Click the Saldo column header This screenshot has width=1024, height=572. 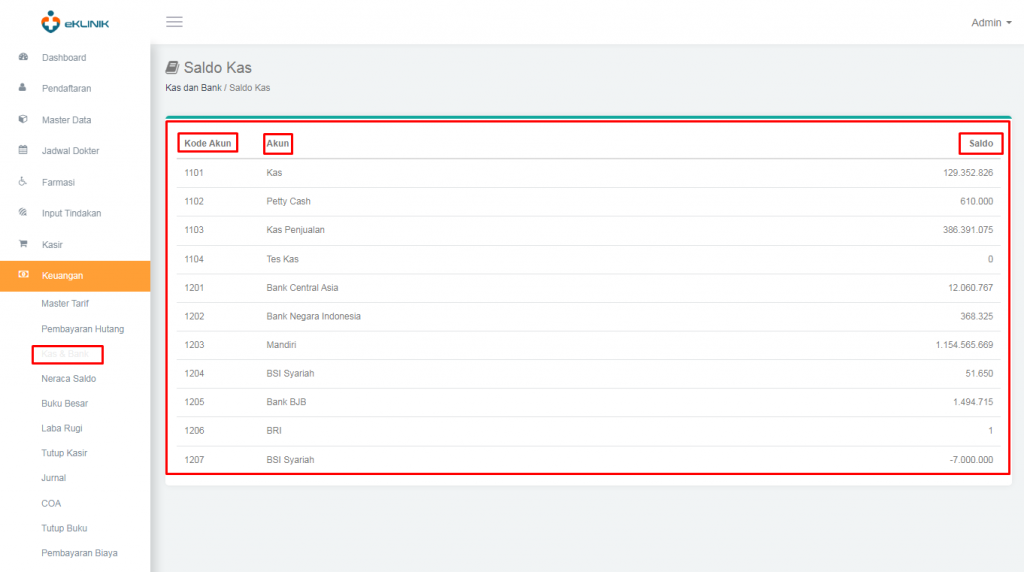(980, 144)
